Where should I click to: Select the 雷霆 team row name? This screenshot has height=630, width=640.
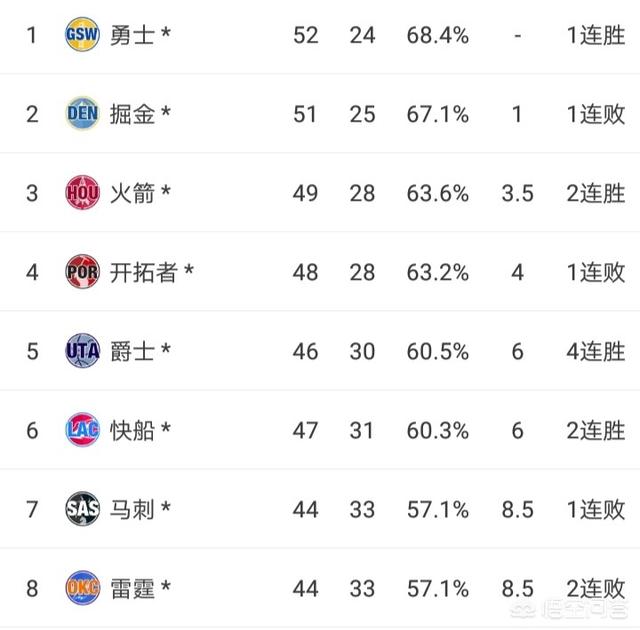pyautogui.click(x=133, y=589)
